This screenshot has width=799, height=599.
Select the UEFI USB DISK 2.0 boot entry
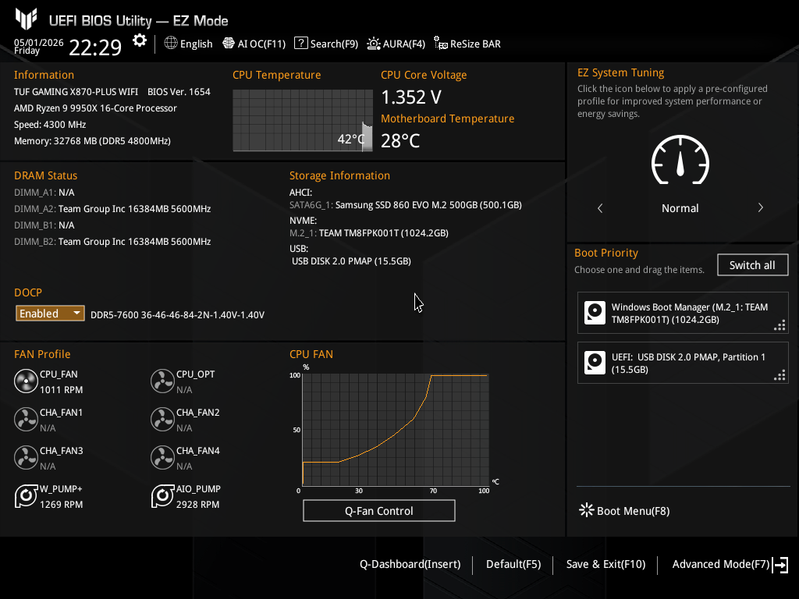[x=683, y=363]
